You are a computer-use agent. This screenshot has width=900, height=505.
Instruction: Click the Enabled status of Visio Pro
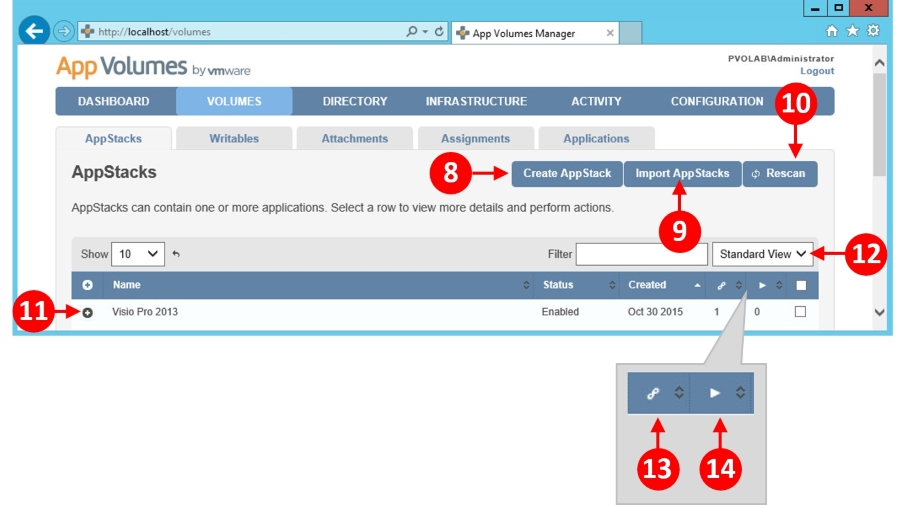coord(560,312)
